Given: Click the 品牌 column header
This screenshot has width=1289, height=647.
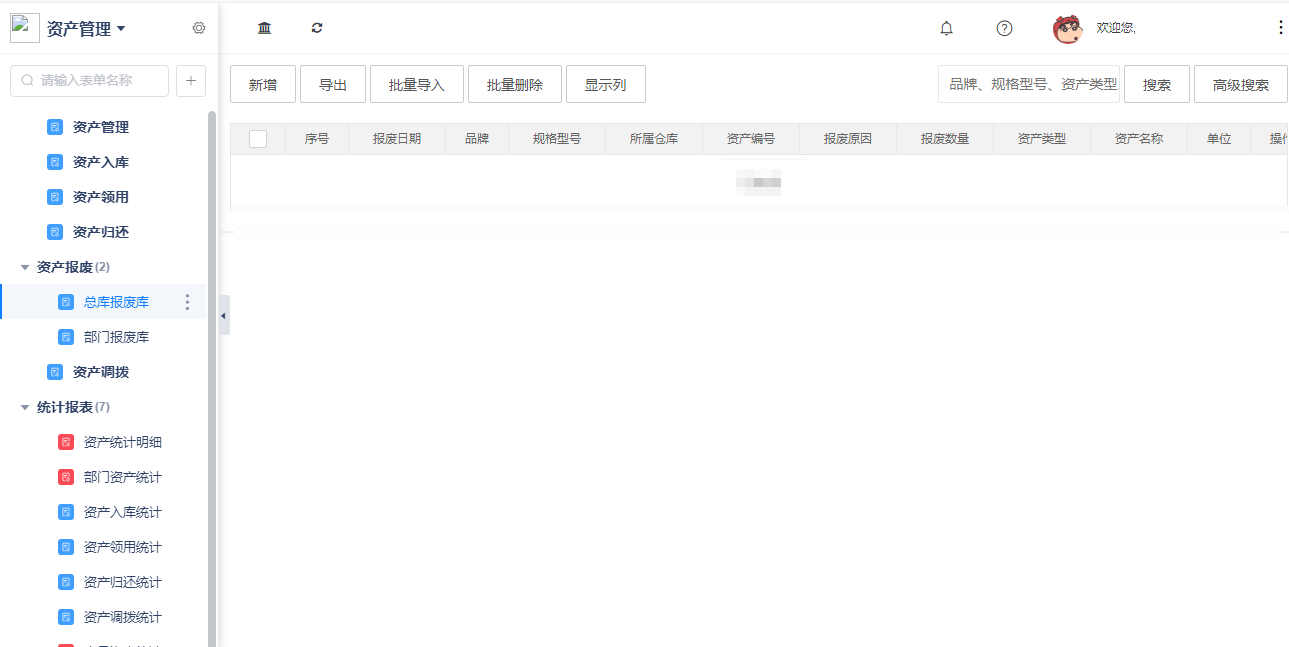Looking at the screenshot, I should pyautogui.click(x=477, y=139).
